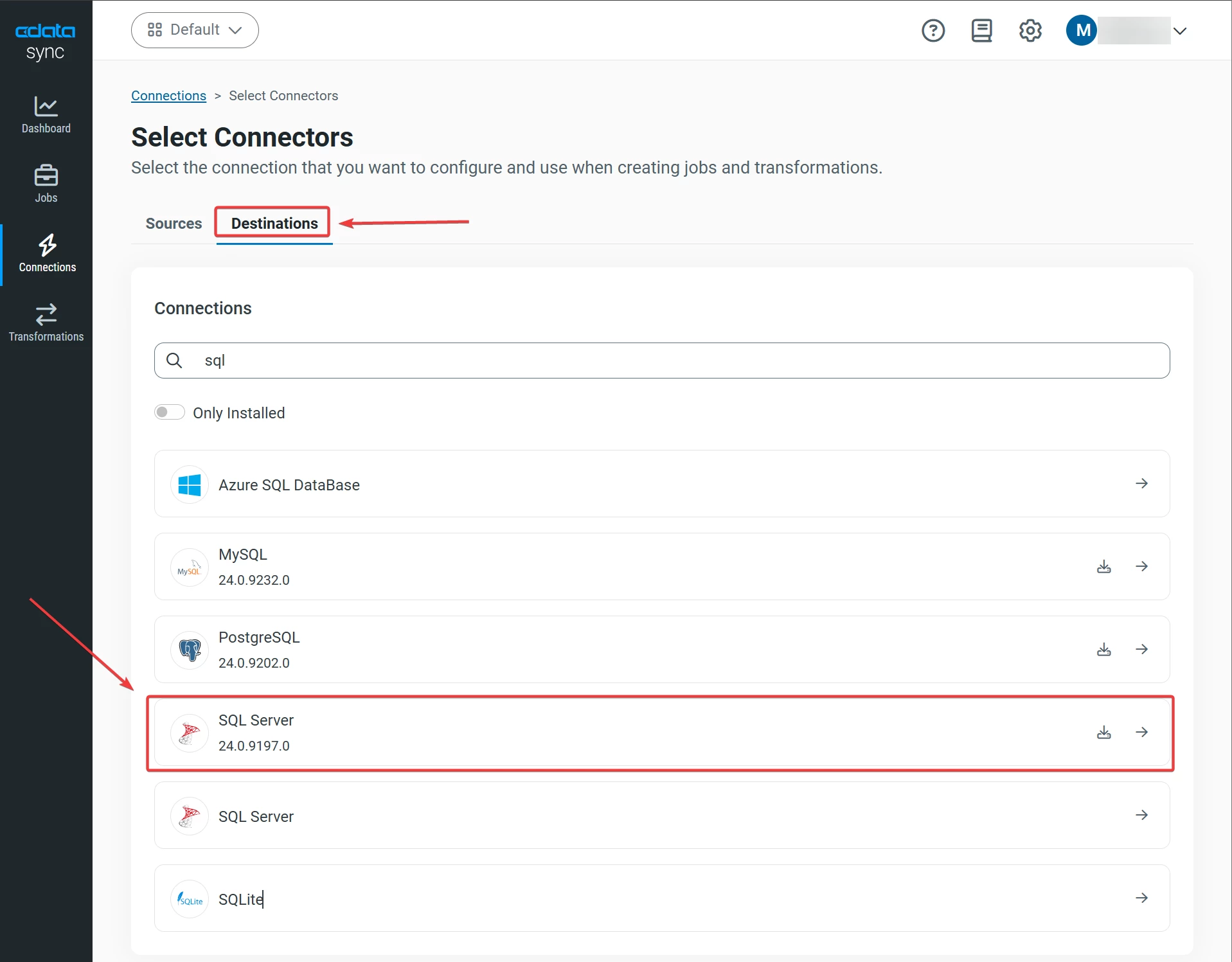Open the Connections sidebar icon
The image size is (1232, 962).
coord(46,254)
